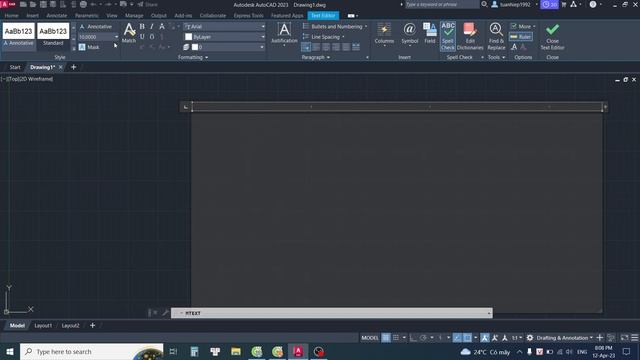Click the MODEL space button in status bar

point(370,338)
